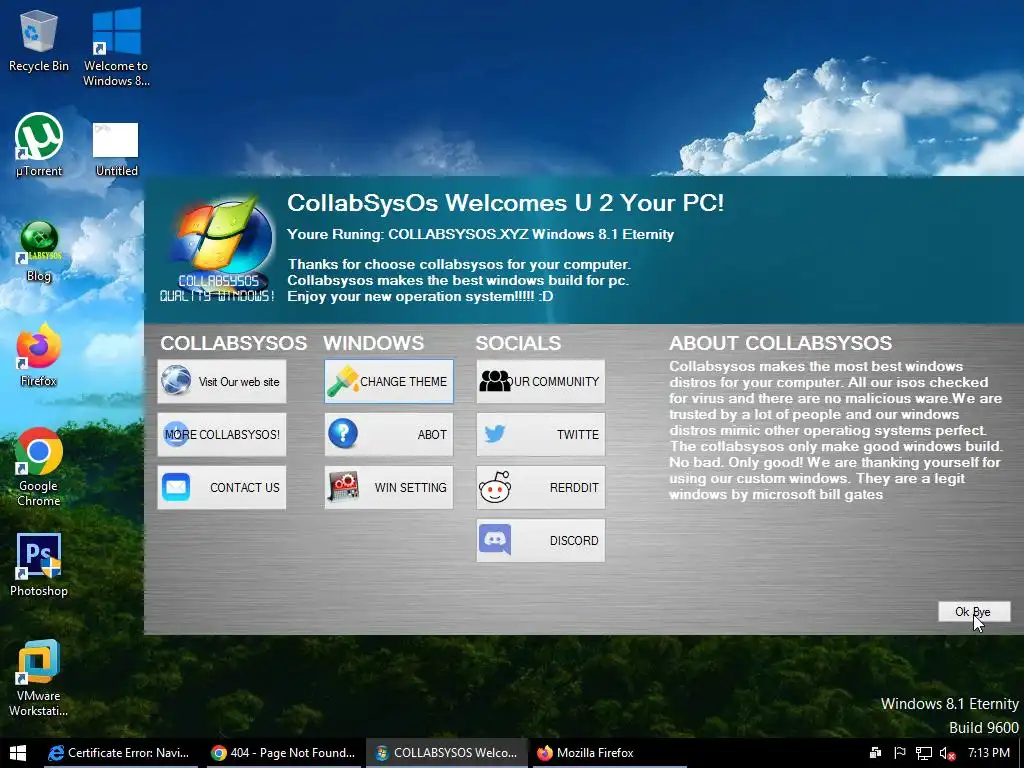The image size is (1024, 768).
Task: Click the COLLABSYSOS section heading
Action: coord(233,343)
